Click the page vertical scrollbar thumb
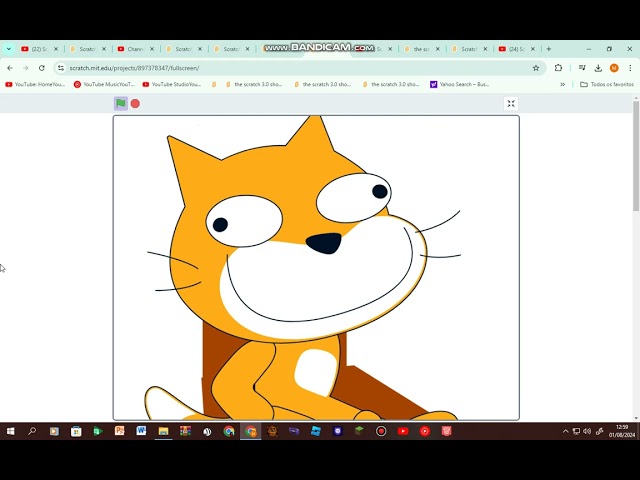 coord(636,156)
